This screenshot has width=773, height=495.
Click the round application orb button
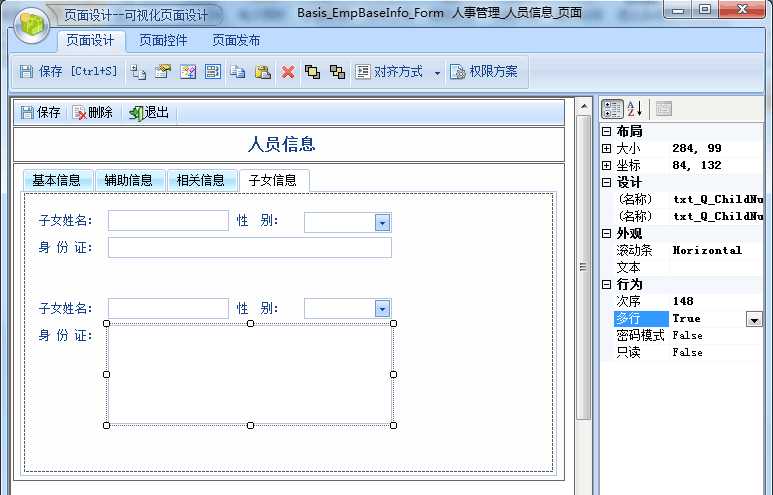(x=32, y=25)
